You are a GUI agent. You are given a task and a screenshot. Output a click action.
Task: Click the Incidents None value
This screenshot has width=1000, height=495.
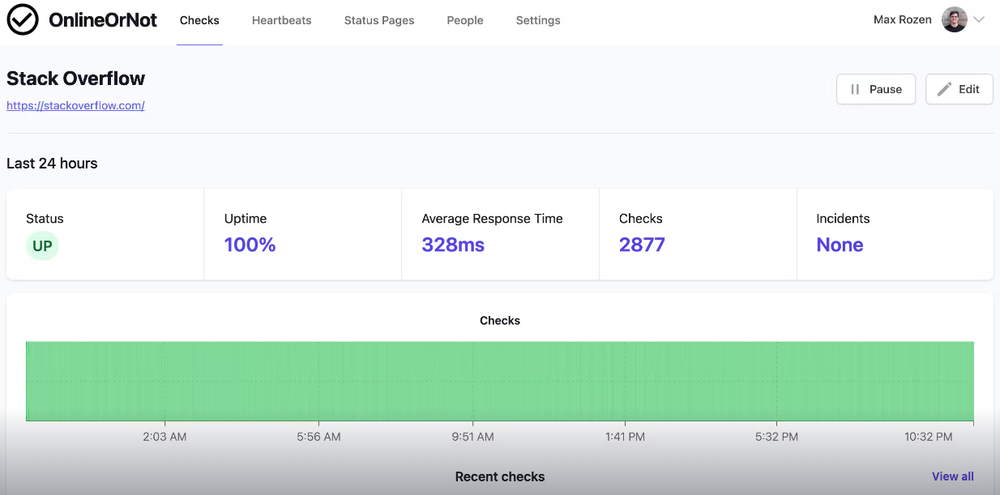click(839, 245)
